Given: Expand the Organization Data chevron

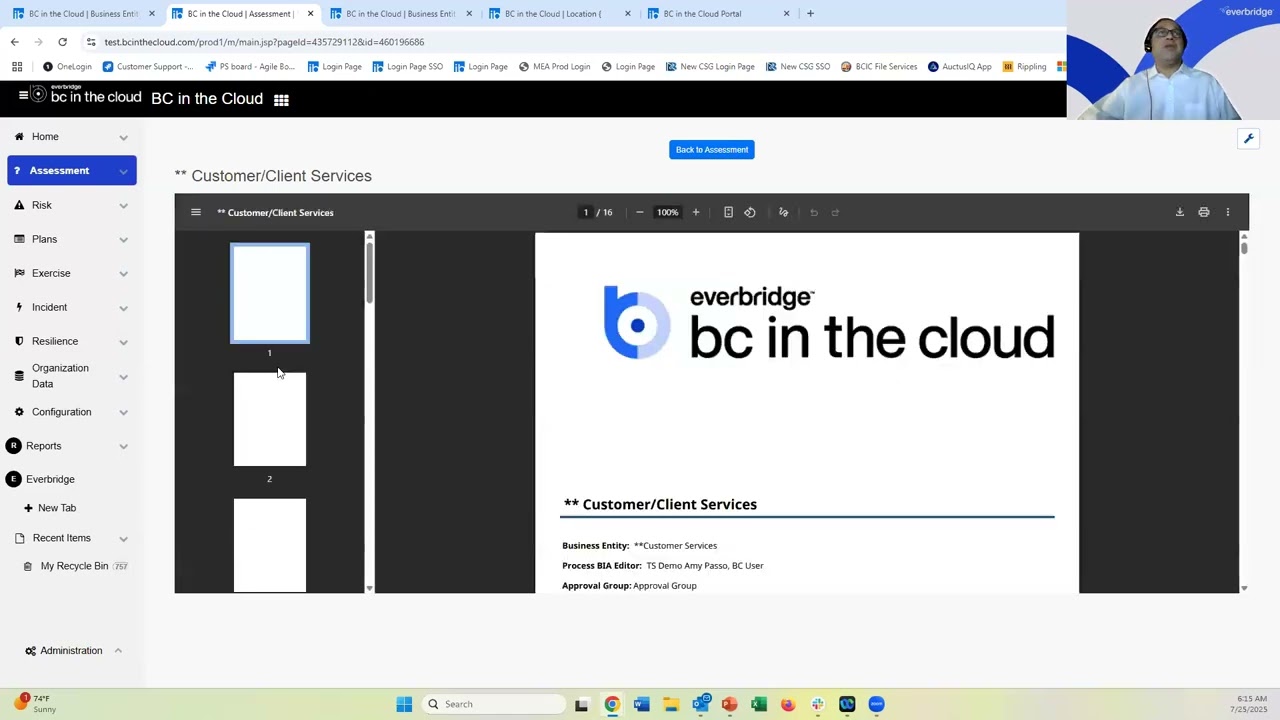Looking at the screenshot, I should [x=123, y=377].
